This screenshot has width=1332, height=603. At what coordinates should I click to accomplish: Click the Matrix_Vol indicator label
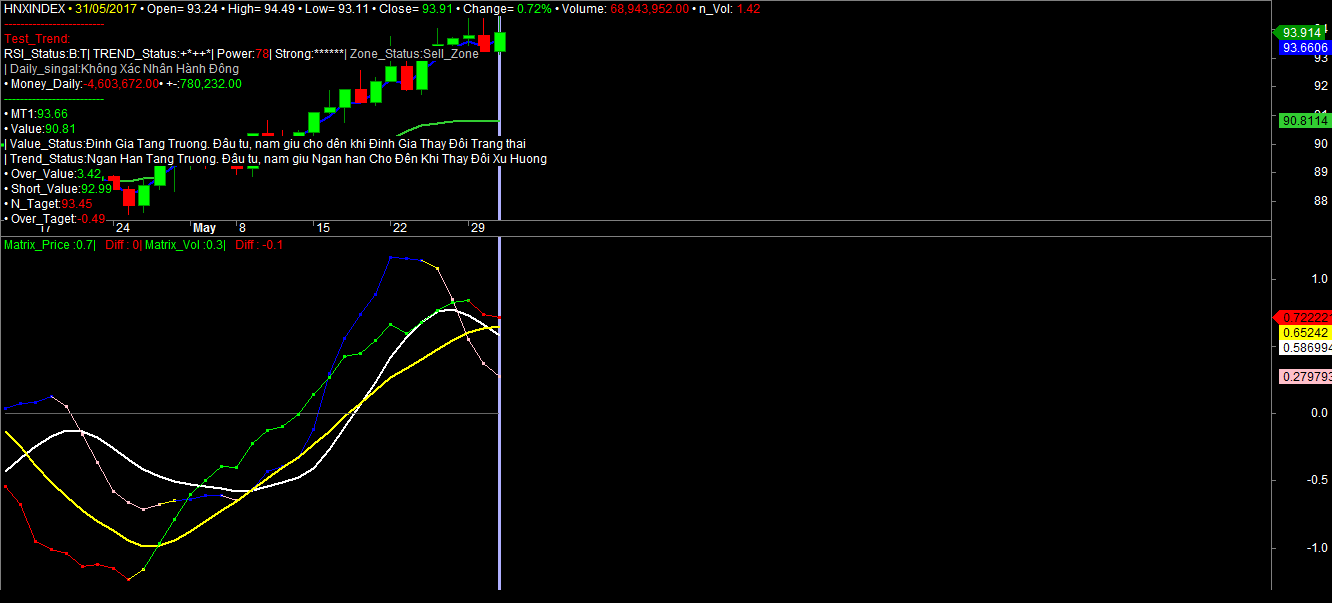(185, 244)
